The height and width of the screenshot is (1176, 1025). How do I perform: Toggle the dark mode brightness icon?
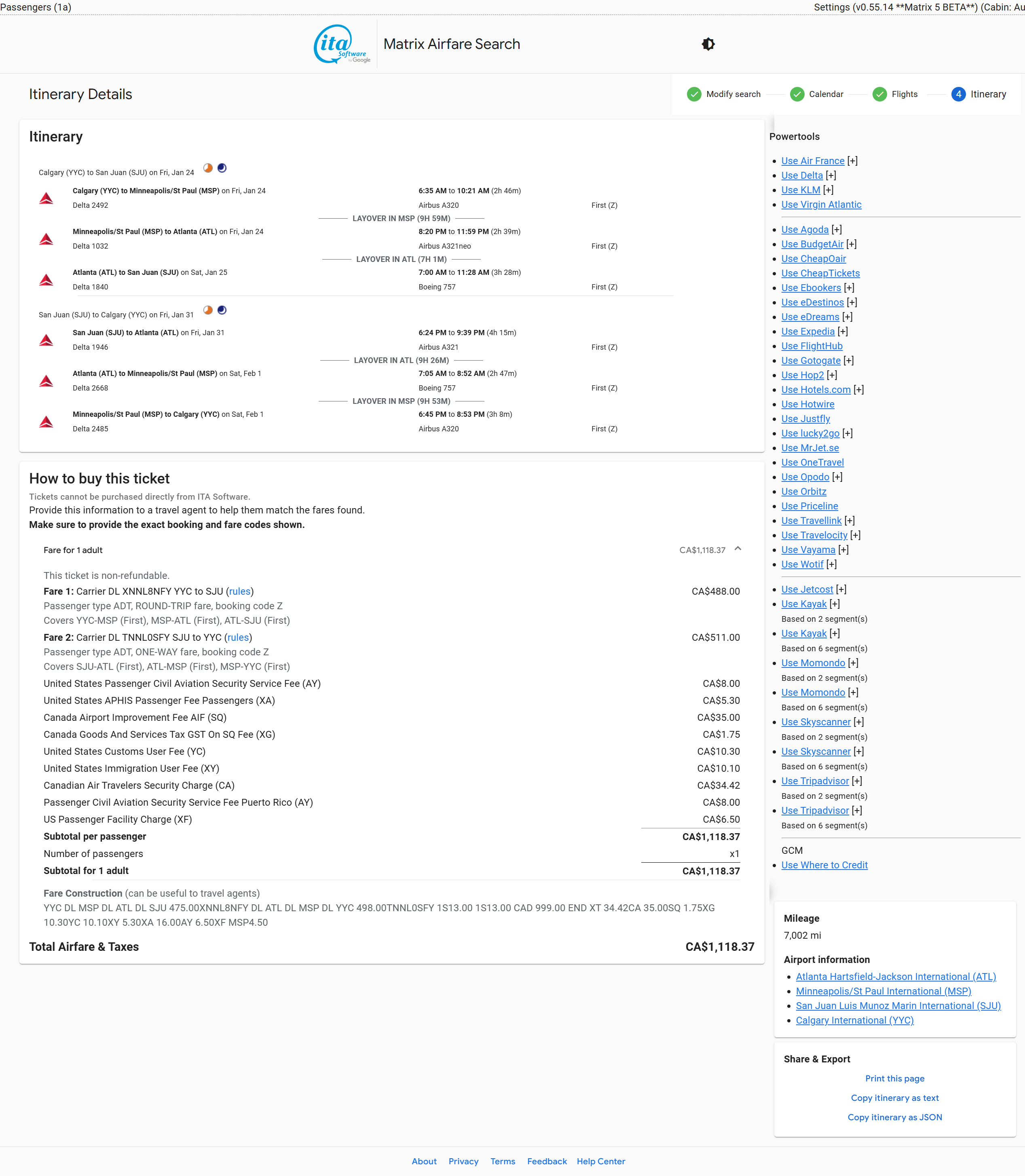(x=708, y=44)
